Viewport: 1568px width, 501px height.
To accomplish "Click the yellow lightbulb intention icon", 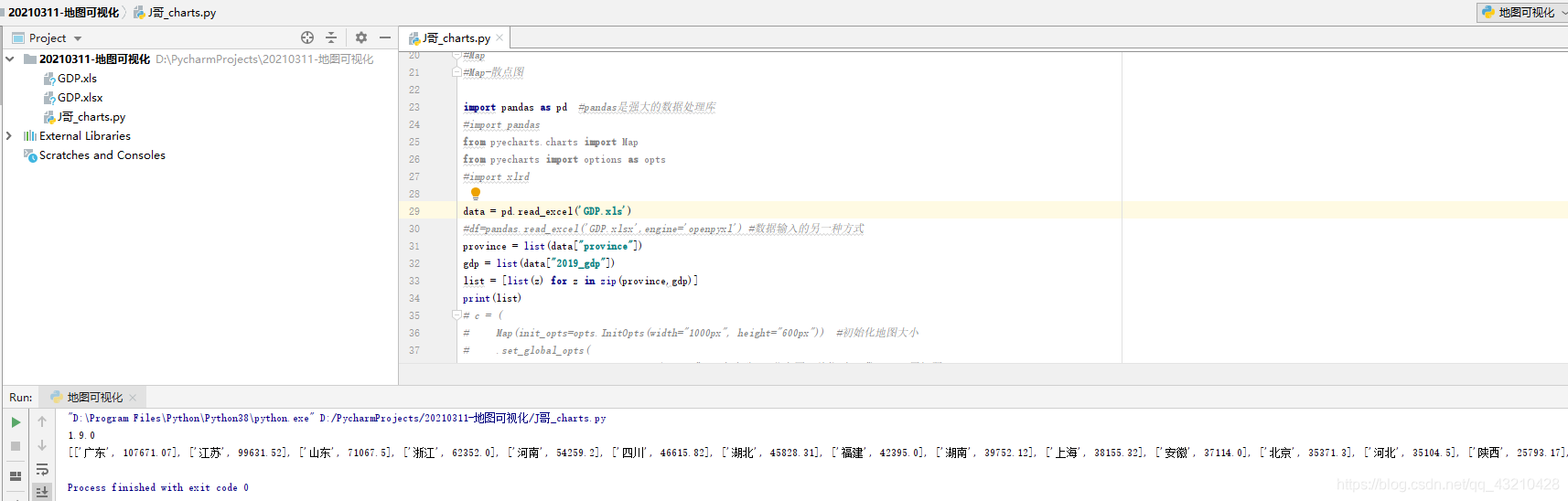I will point(476,194).
